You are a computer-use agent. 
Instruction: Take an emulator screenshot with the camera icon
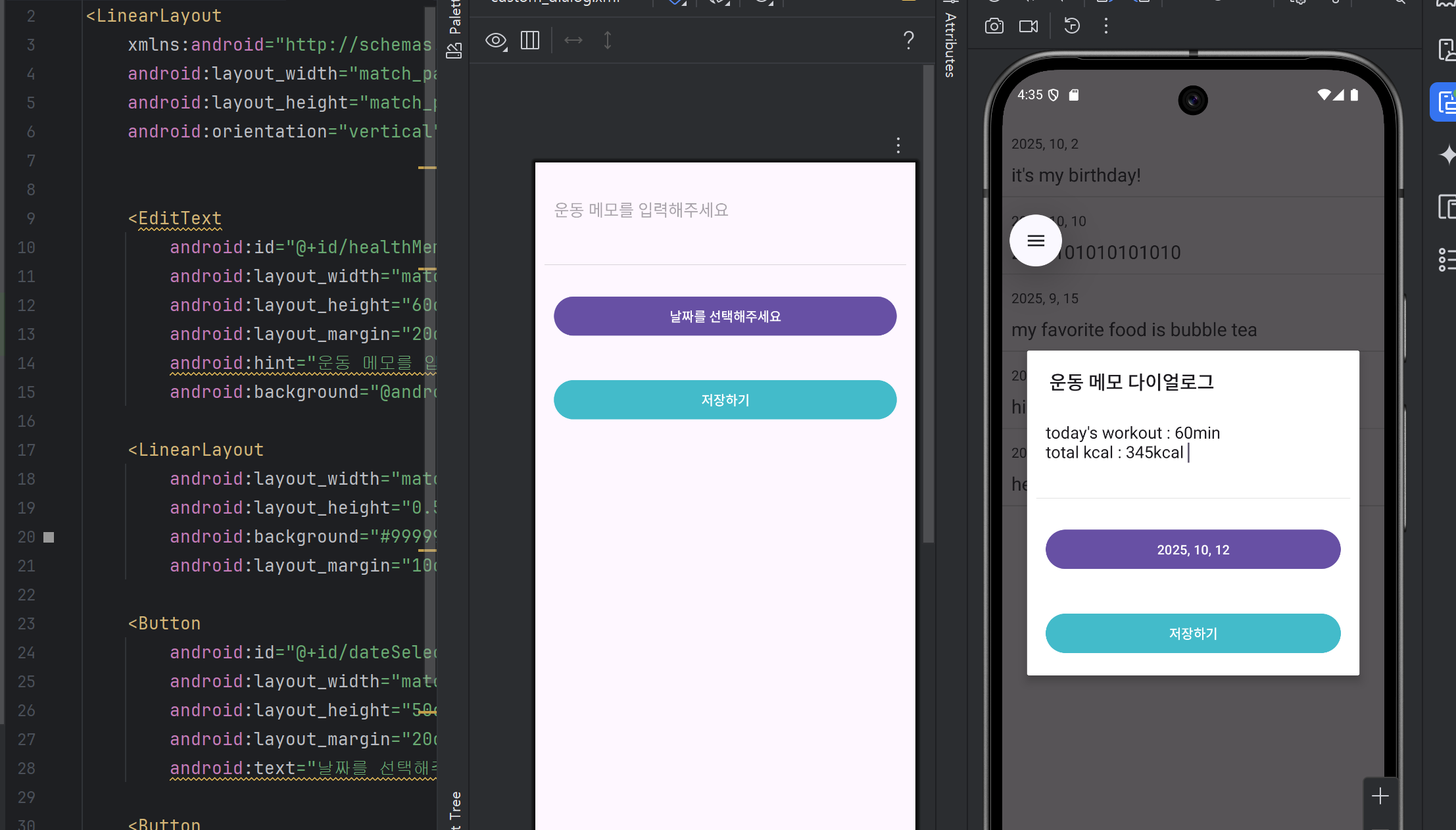(994, 26)
